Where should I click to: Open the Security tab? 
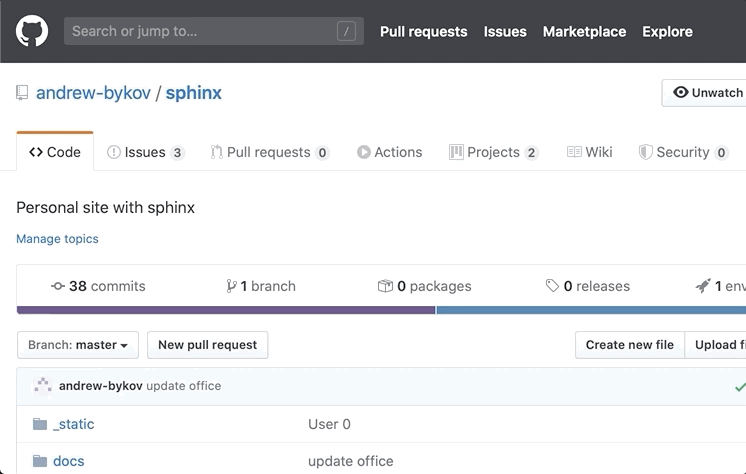click(684, 152)
